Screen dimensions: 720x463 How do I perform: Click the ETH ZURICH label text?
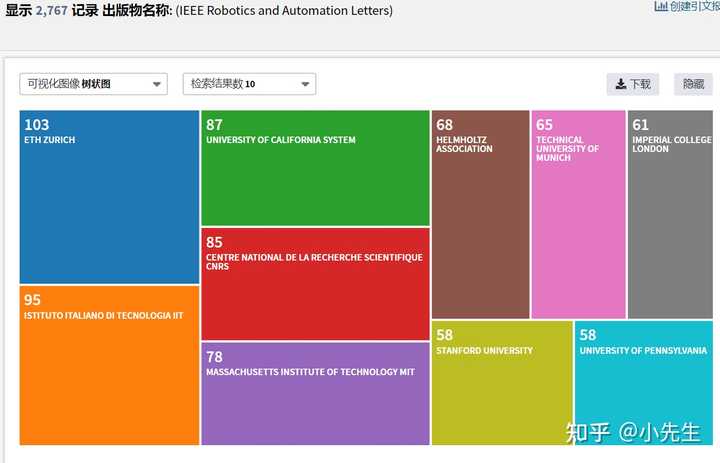(x=50, y=140)
